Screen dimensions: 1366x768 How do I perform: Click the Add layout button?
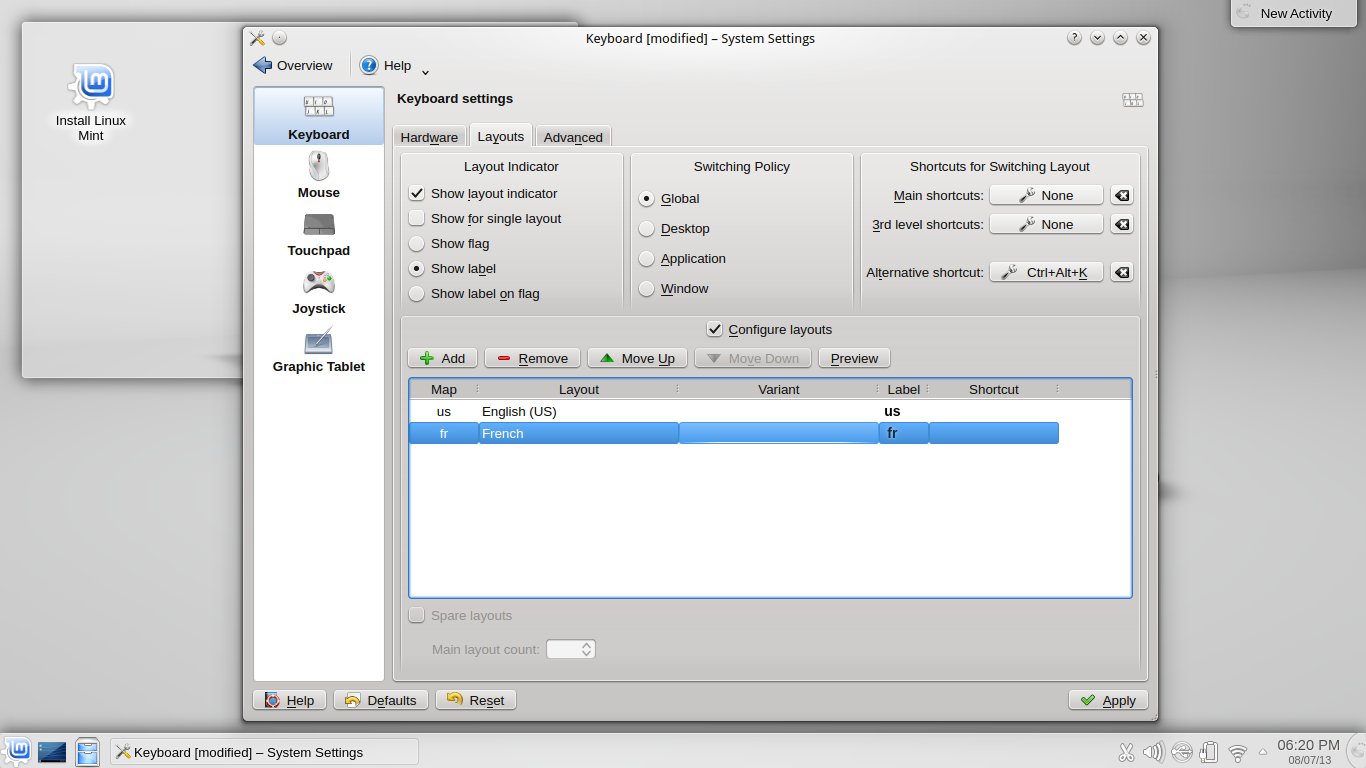click(442, 358)
